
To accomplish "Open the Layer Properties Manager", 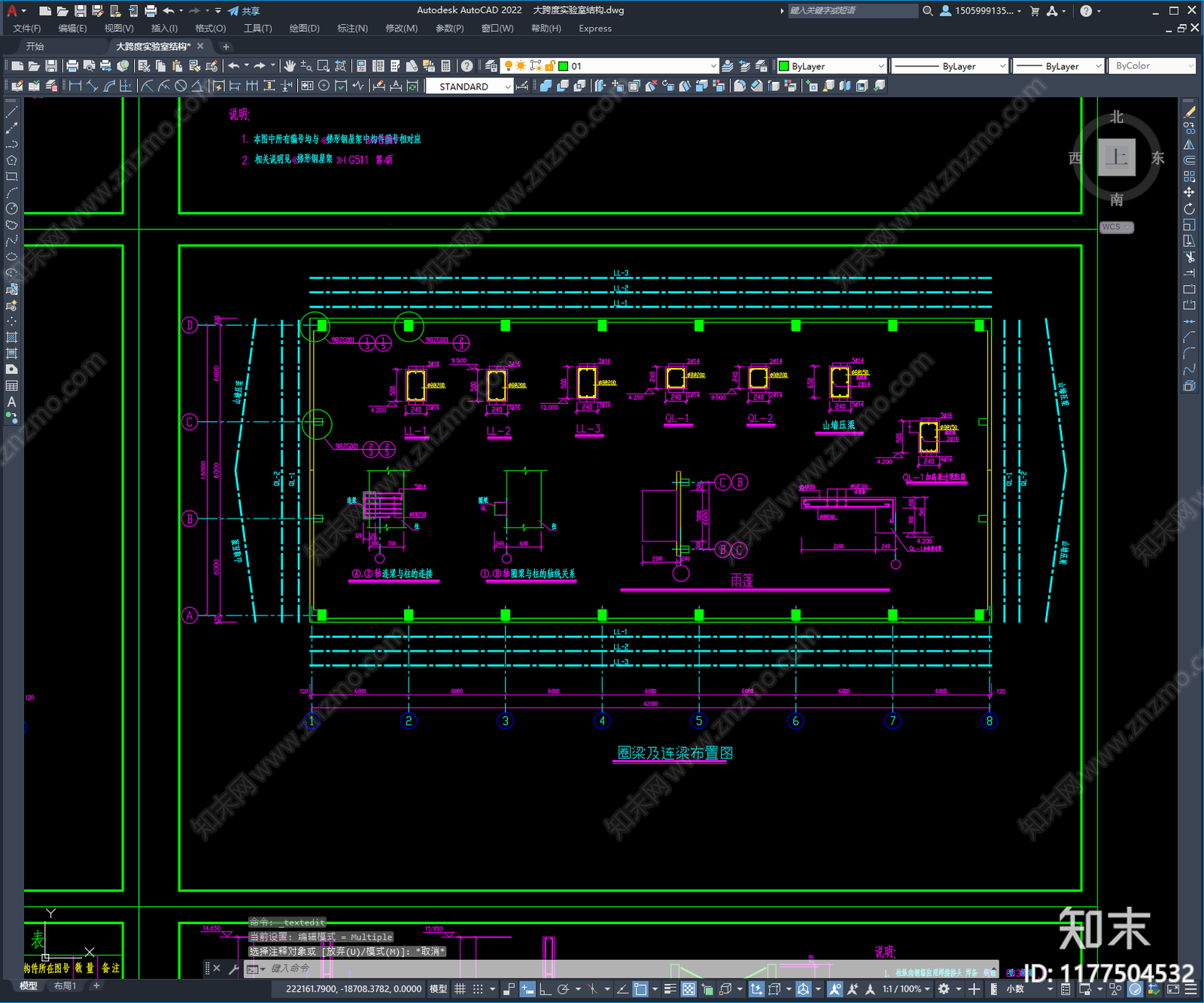I will click(491, 66).
